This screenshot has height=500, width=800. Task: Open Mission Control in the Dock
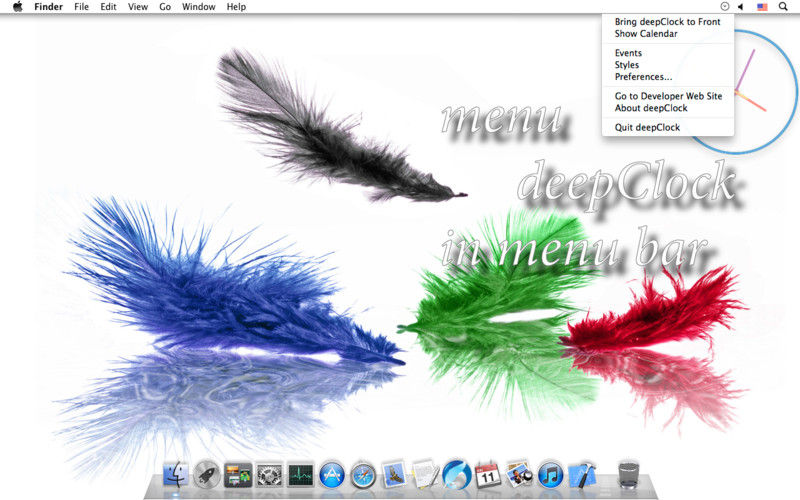[238, 475]
